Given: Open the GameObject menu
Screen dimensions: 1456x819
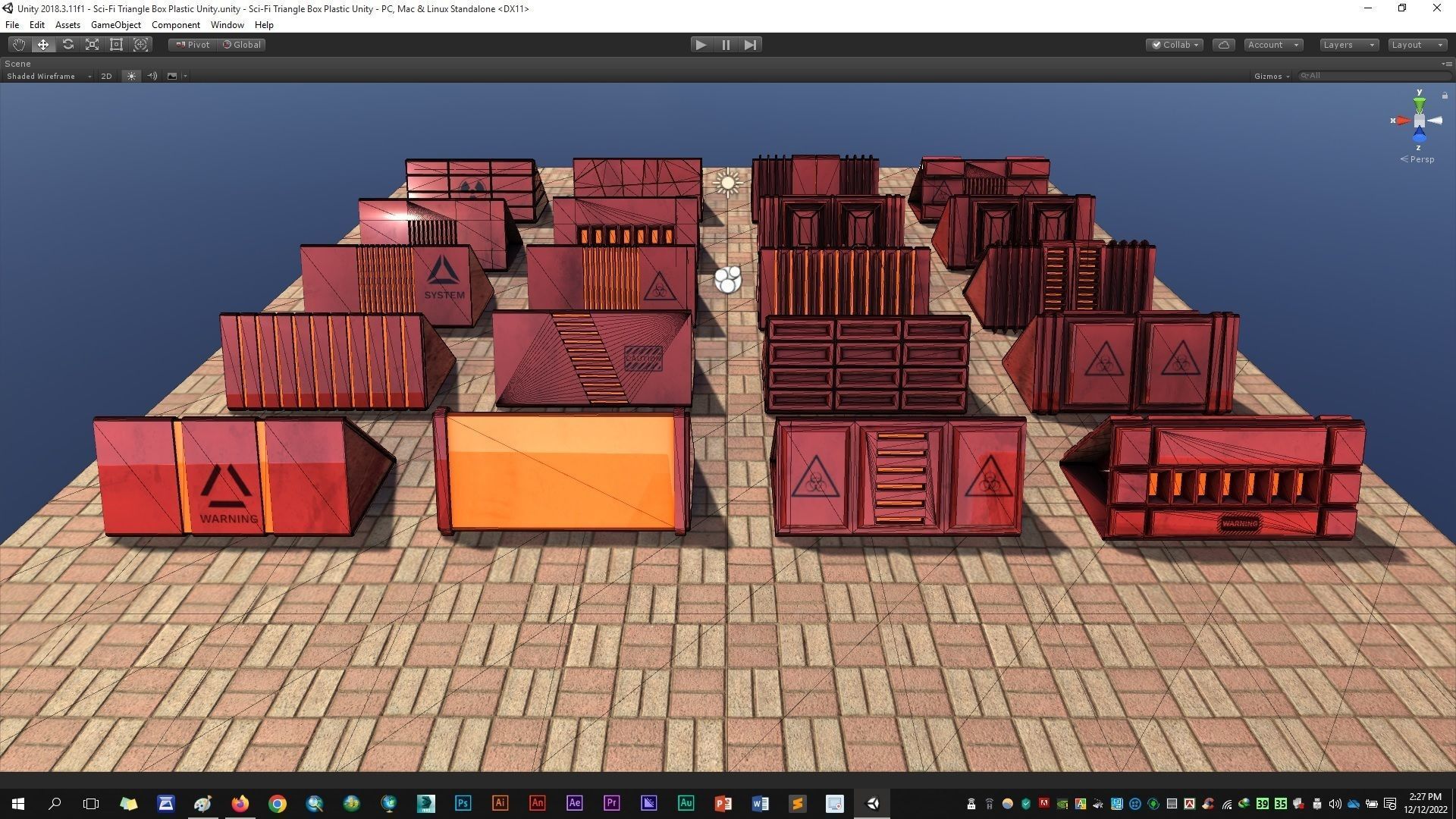Looking at the screenshot, I should [115, 25].
